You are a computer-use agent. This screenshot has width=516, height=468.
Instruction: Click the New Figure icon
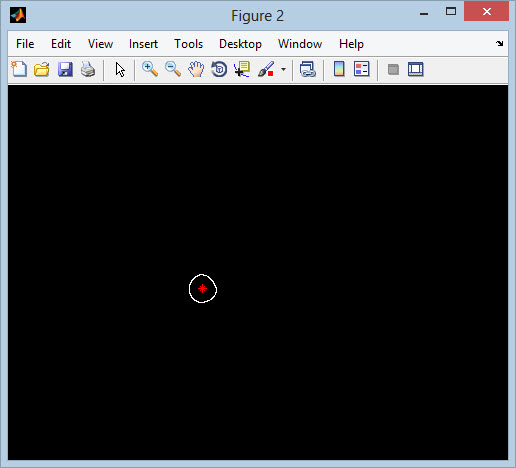pyautogui.click(x=19, y=69)
